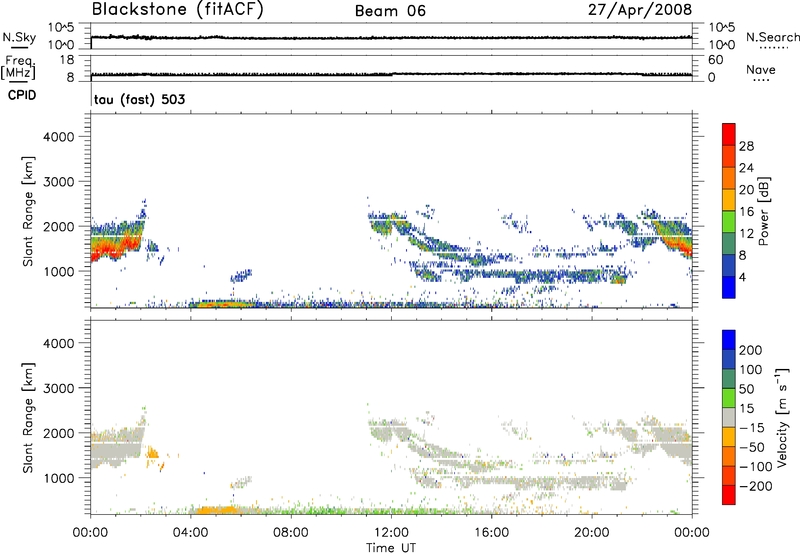Pick the light green Power segment between 12 and 16

[729, 221]
